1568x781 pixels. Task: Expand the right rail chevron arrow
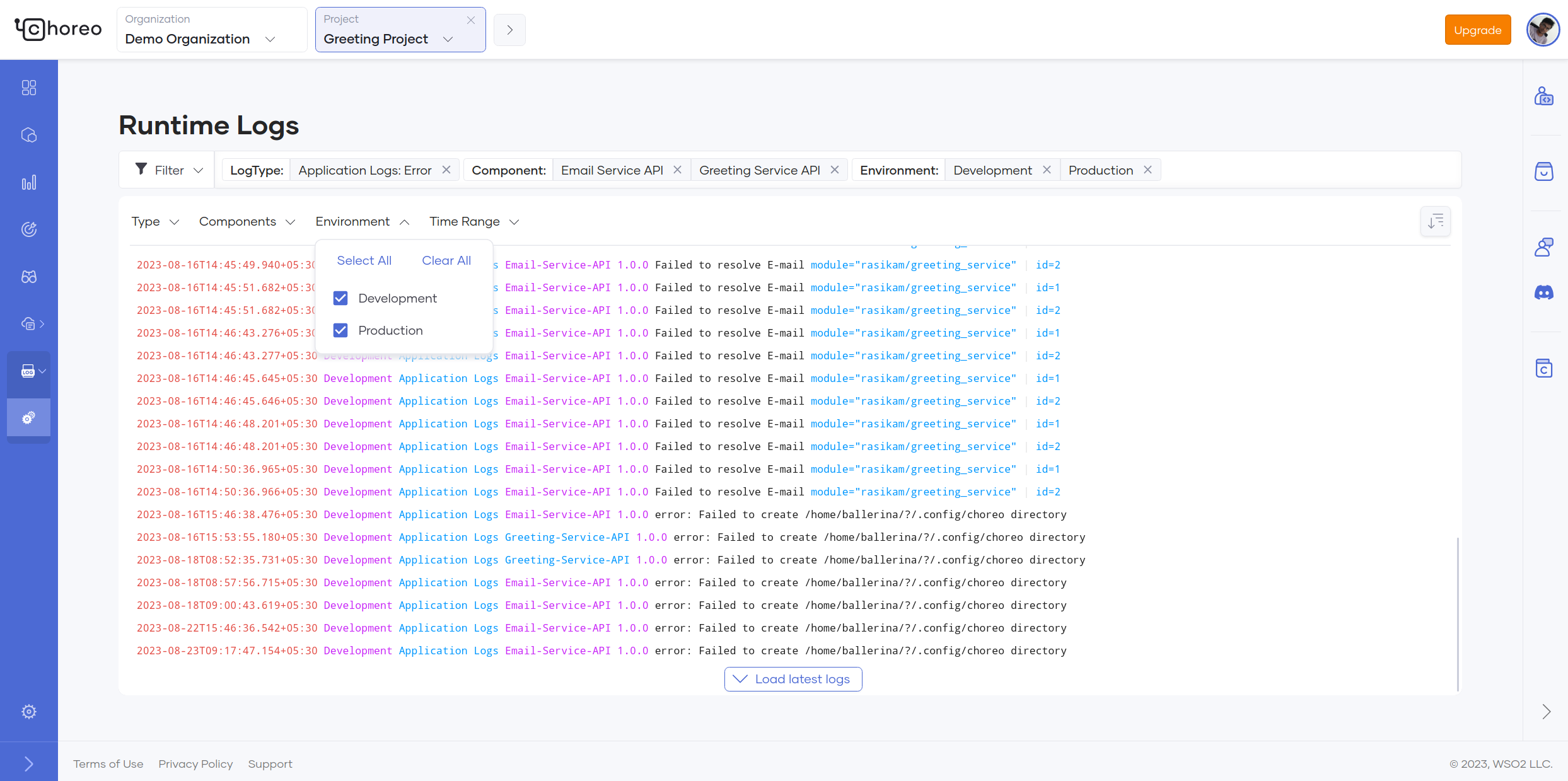(x=1547, y=712)
